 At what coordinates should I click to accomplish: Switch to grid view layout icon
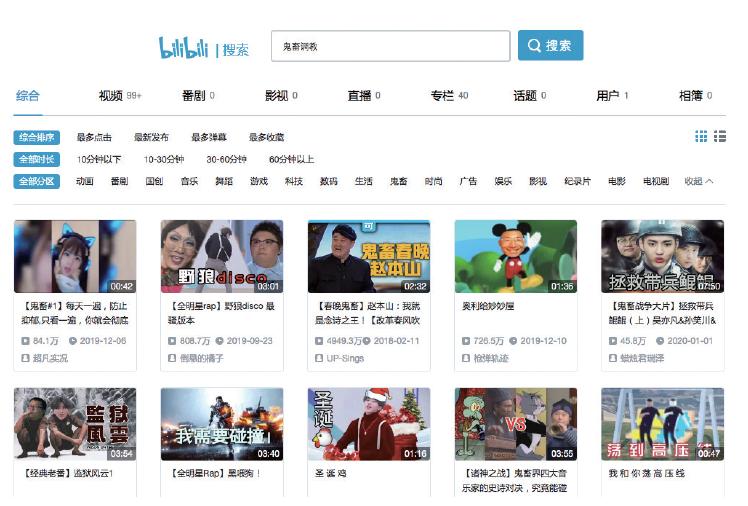701,136
